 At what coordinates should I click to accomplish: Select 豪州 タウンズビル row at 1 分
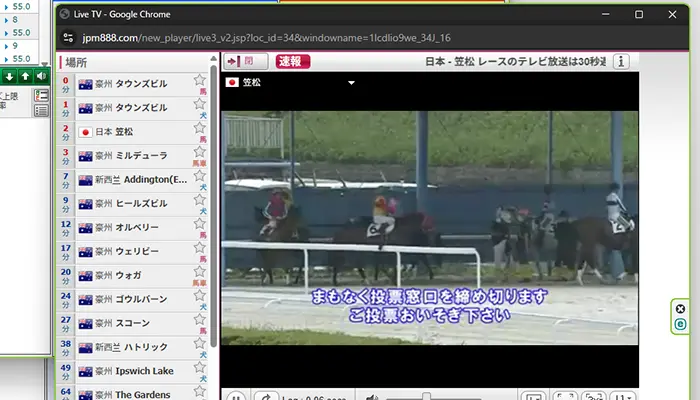click(x=133, y=108)
